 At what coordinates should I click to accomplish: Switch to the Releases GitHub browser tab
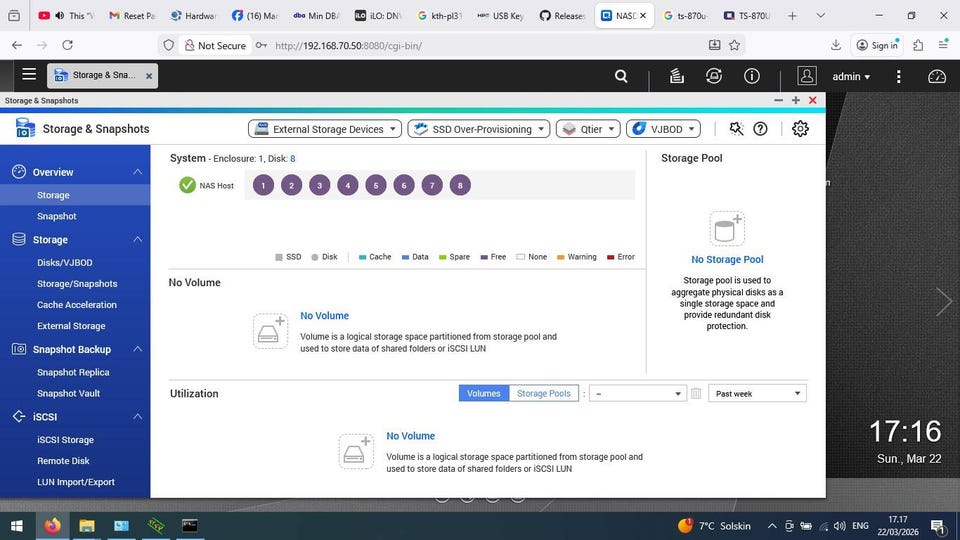(562, 16)
